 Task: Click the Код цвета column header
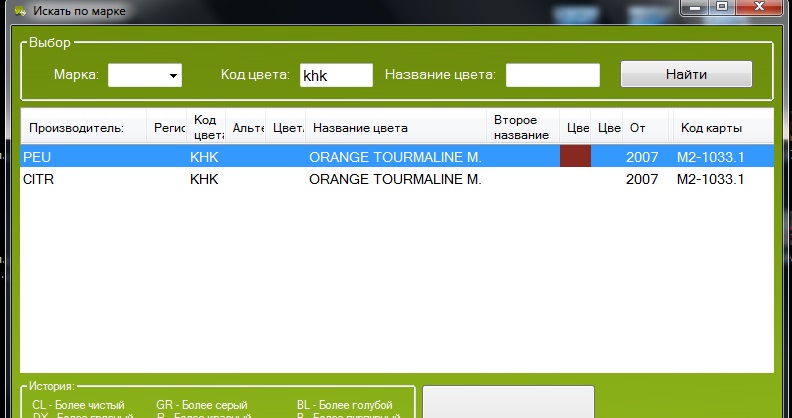[x=206, y=128]
